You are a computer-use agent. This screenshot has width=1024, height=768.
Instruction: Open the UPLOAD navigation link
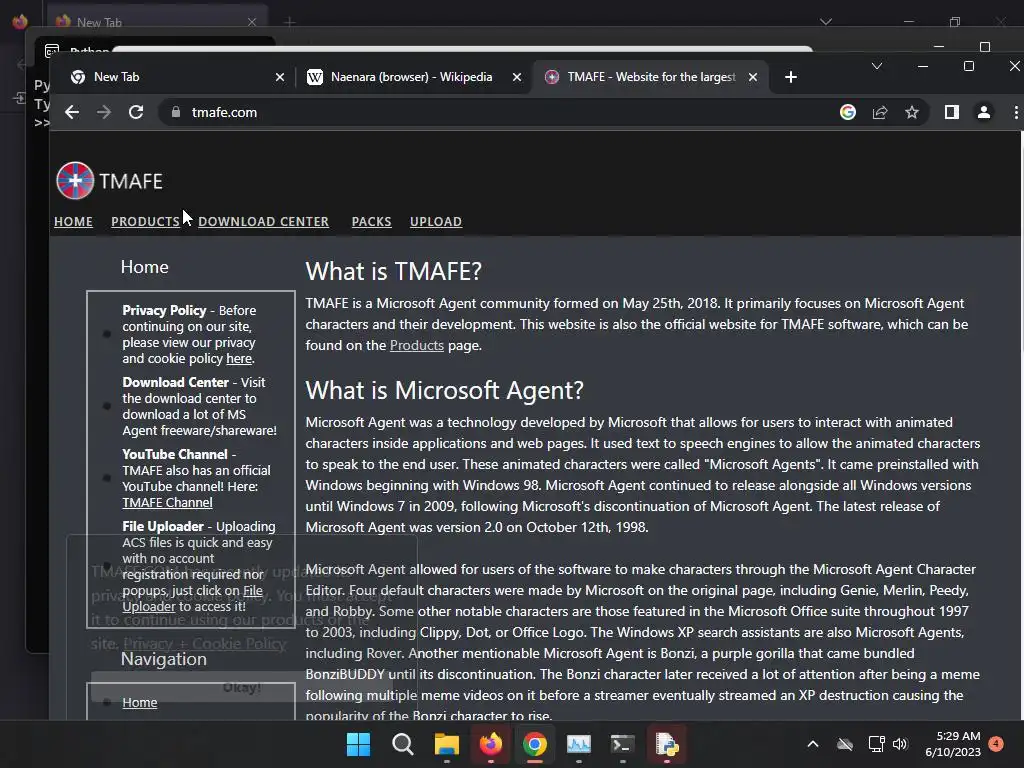coord(436,221)
